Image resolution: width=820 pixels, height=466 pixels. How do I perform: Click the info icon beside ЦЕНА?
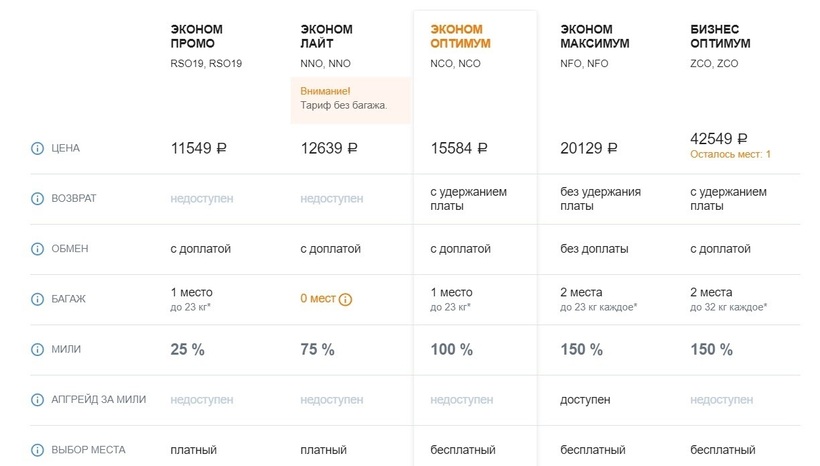click(x=37, y=149)
